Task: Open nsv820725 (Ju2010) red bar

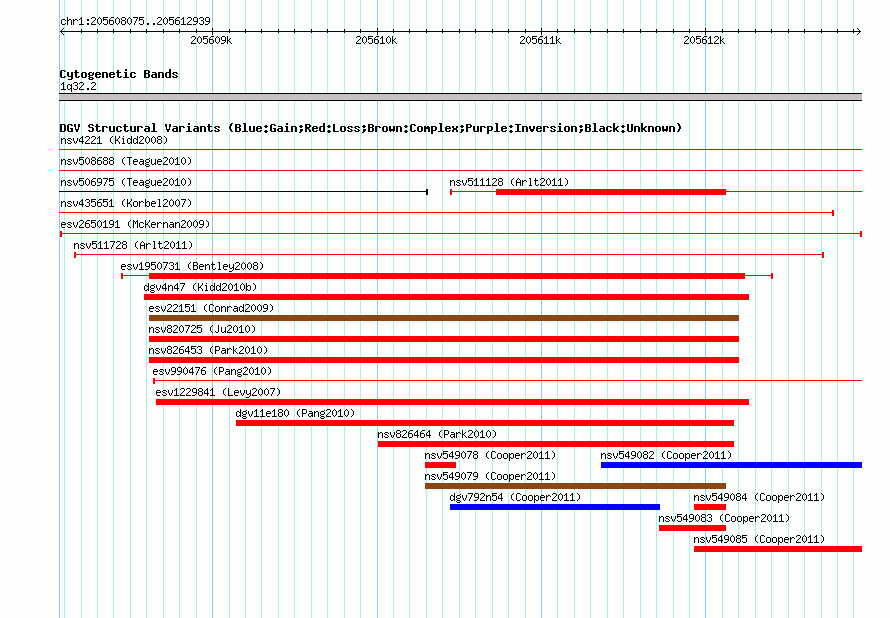Action: point(444,339)
